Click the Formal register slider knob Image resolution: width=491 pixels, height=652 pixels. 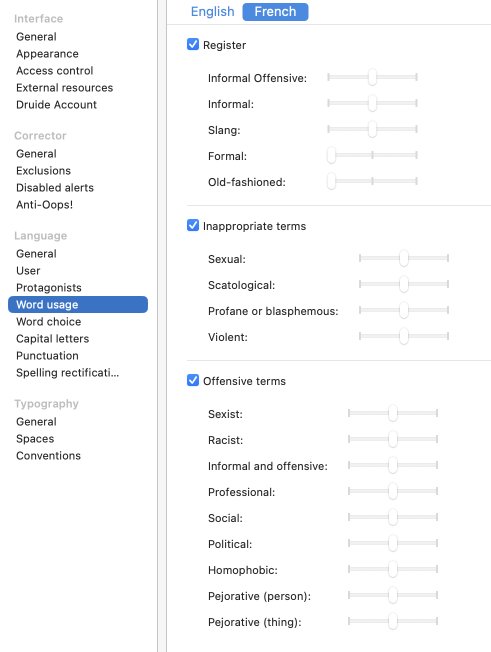point(331,156)
